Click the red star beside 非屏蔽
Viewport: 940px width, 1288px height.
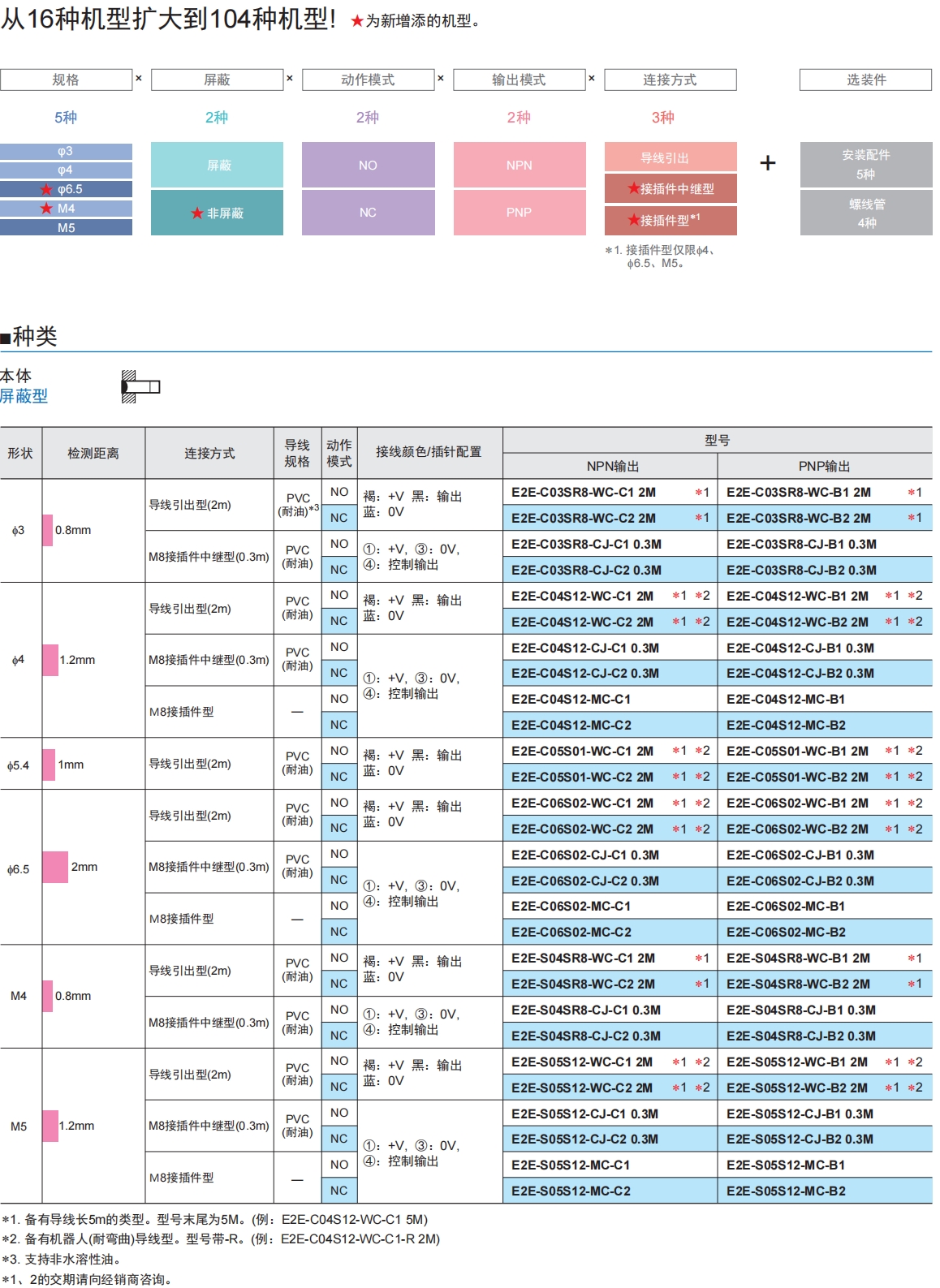(197, 213)
